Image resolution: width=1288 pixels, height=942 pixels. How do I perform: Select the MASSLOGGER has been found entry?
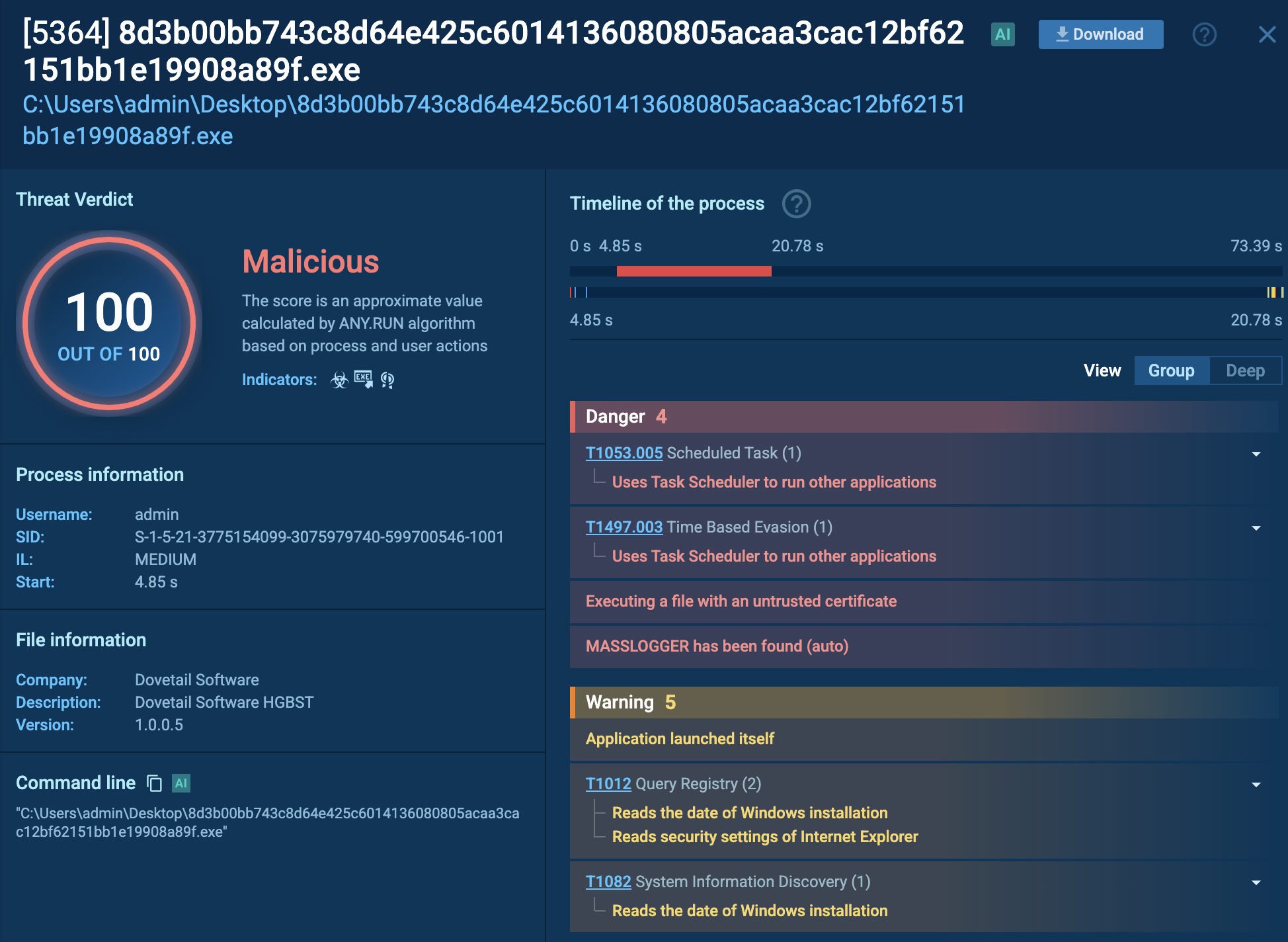(717, 646)
